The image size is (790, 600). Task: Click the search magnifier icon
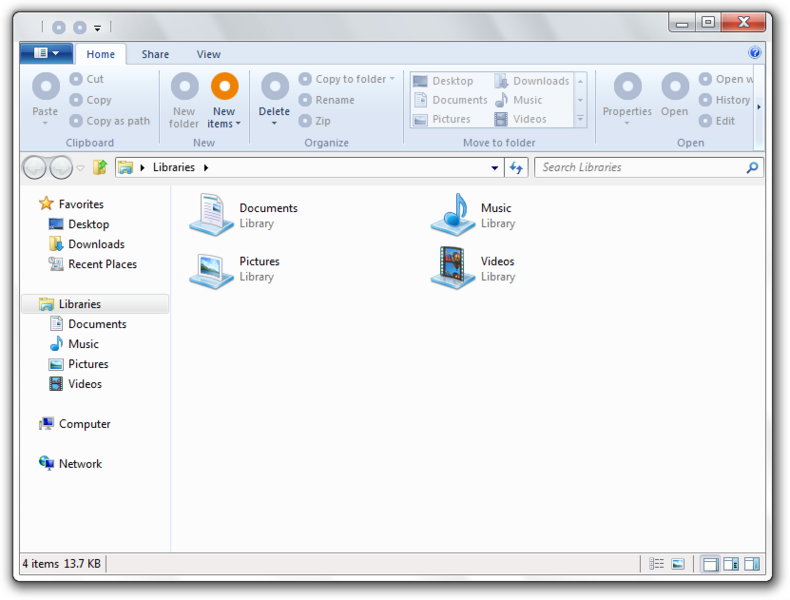[x=752, y=167]
